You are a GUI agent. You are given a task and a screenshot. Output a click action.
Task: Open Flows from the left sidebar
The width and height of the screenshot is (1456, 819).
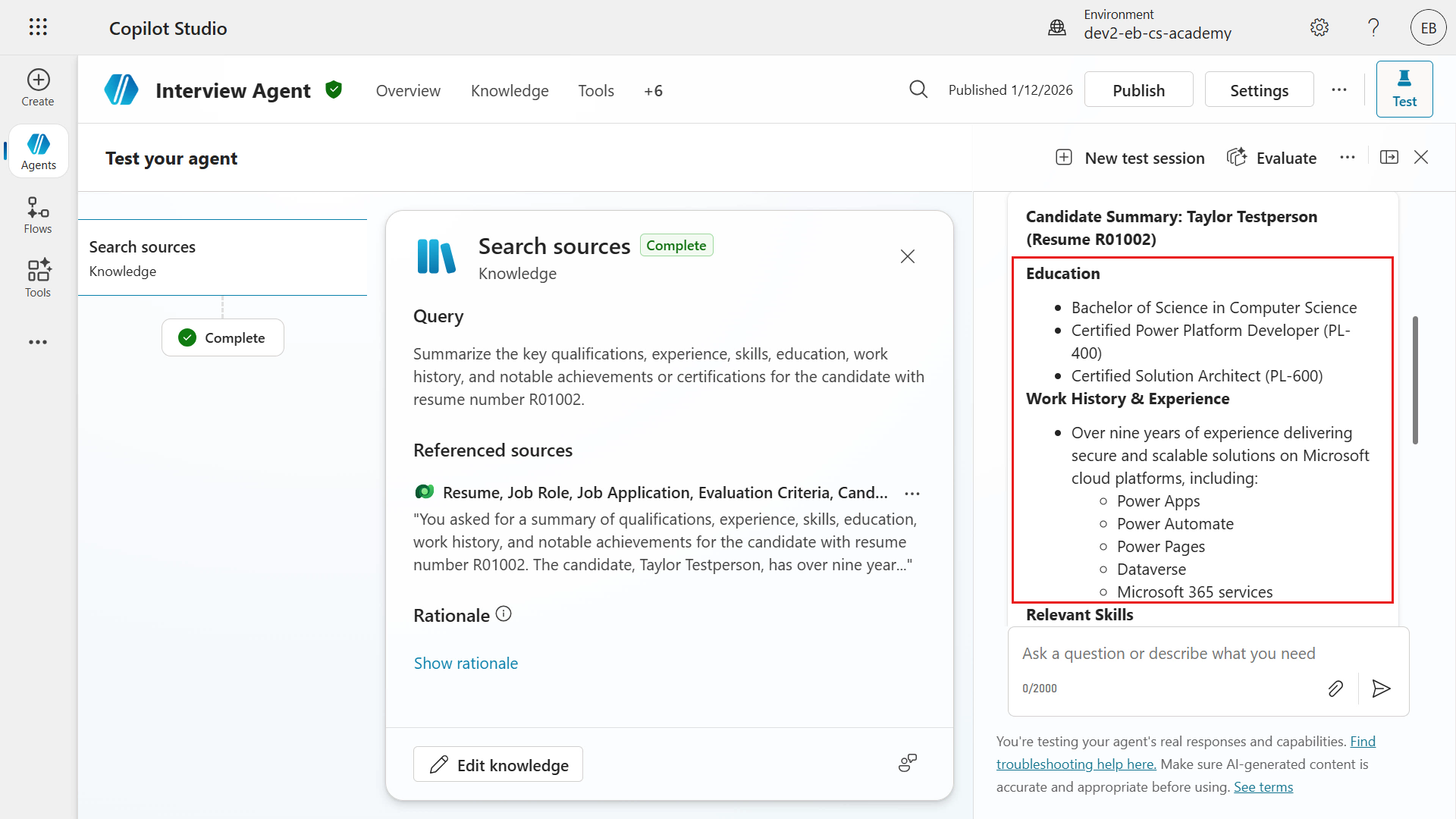pyautogui.click(x=38, y=215)
